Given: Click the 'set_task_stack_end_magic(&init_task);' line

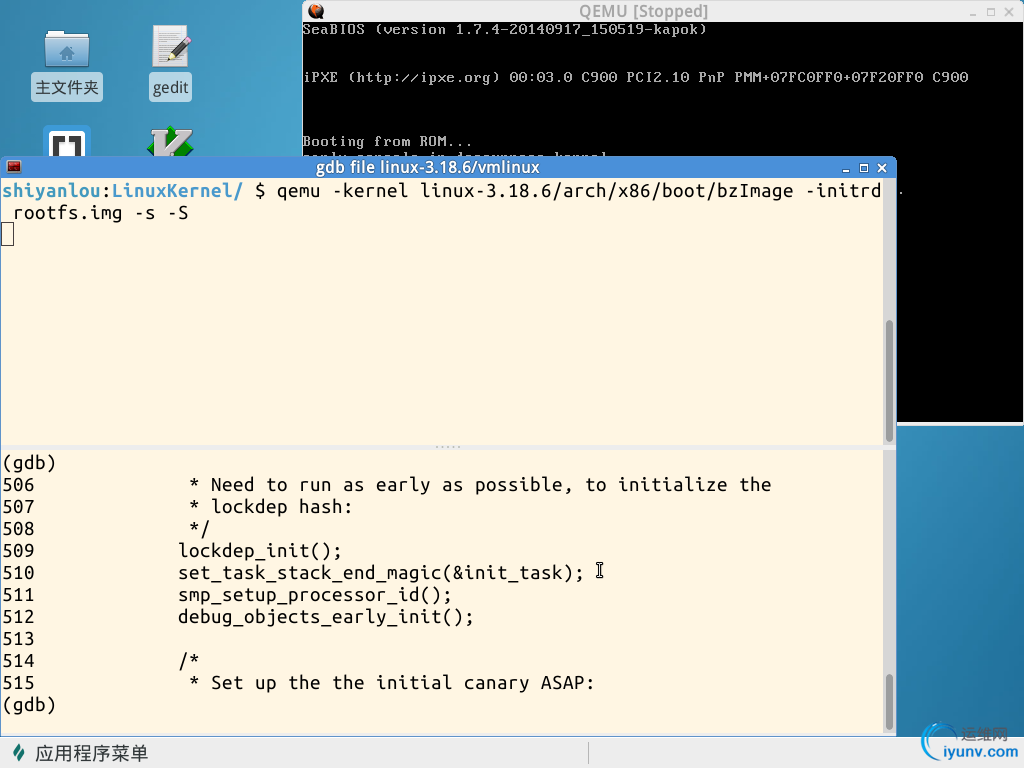Looking at the screenshot, I should (381, 573).
